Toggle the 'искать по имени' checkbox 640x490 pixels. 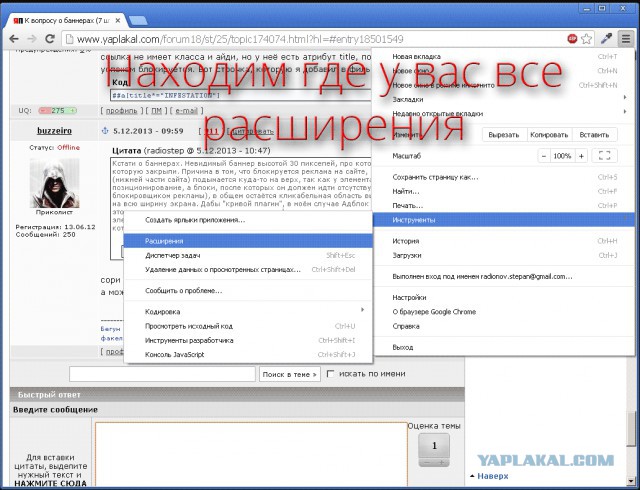330,374
